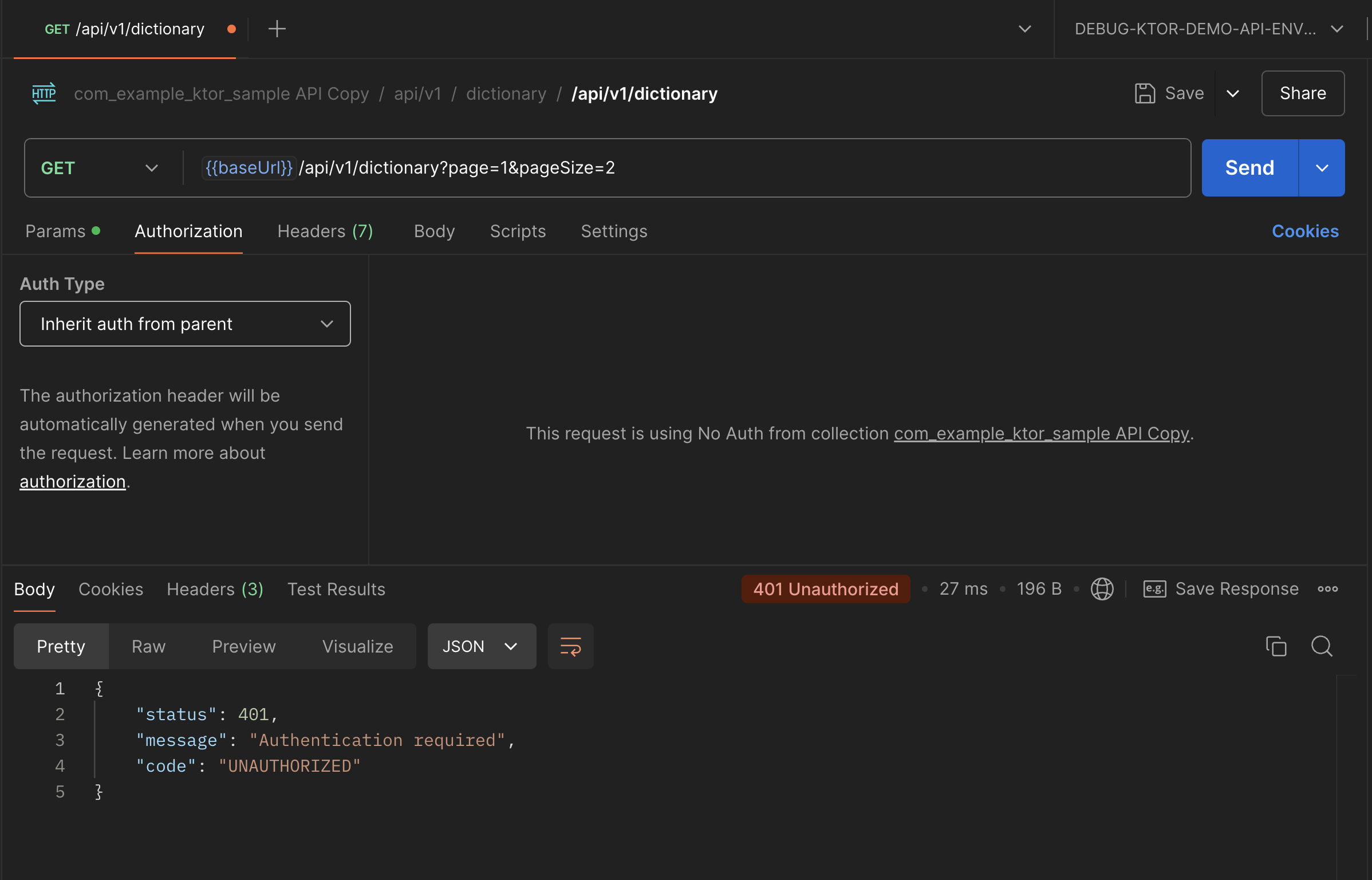Screen dimensions: 1372x880
Task: Click the Save floppy disk icon
Action: 1145,93
